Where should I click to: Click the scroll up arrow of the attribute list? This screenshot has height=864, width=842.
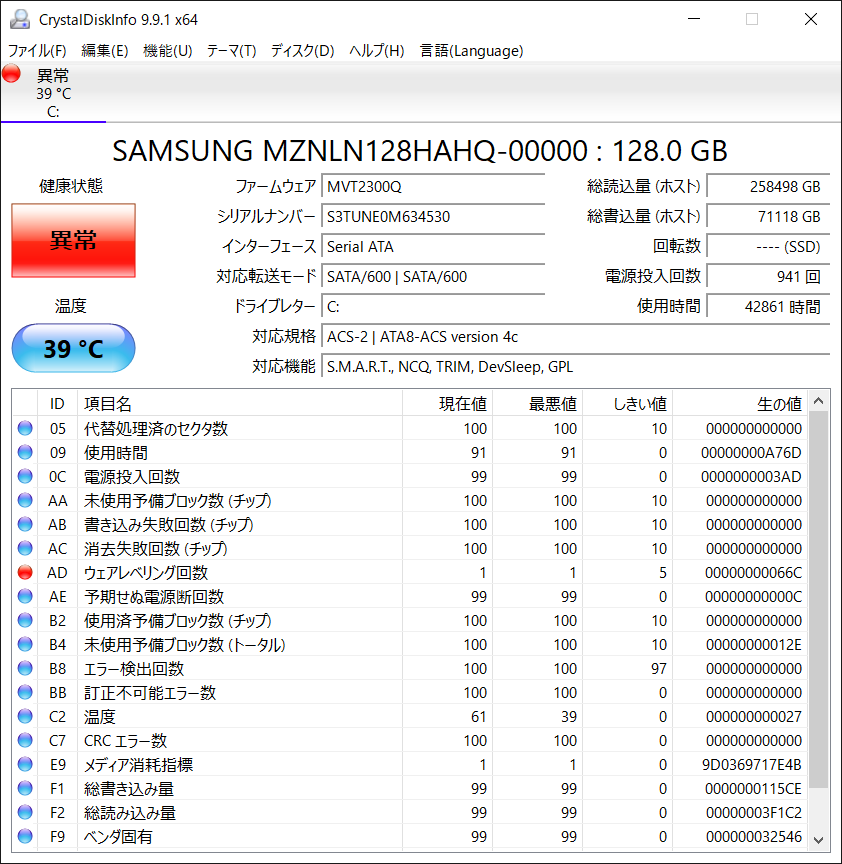(818, 401)
